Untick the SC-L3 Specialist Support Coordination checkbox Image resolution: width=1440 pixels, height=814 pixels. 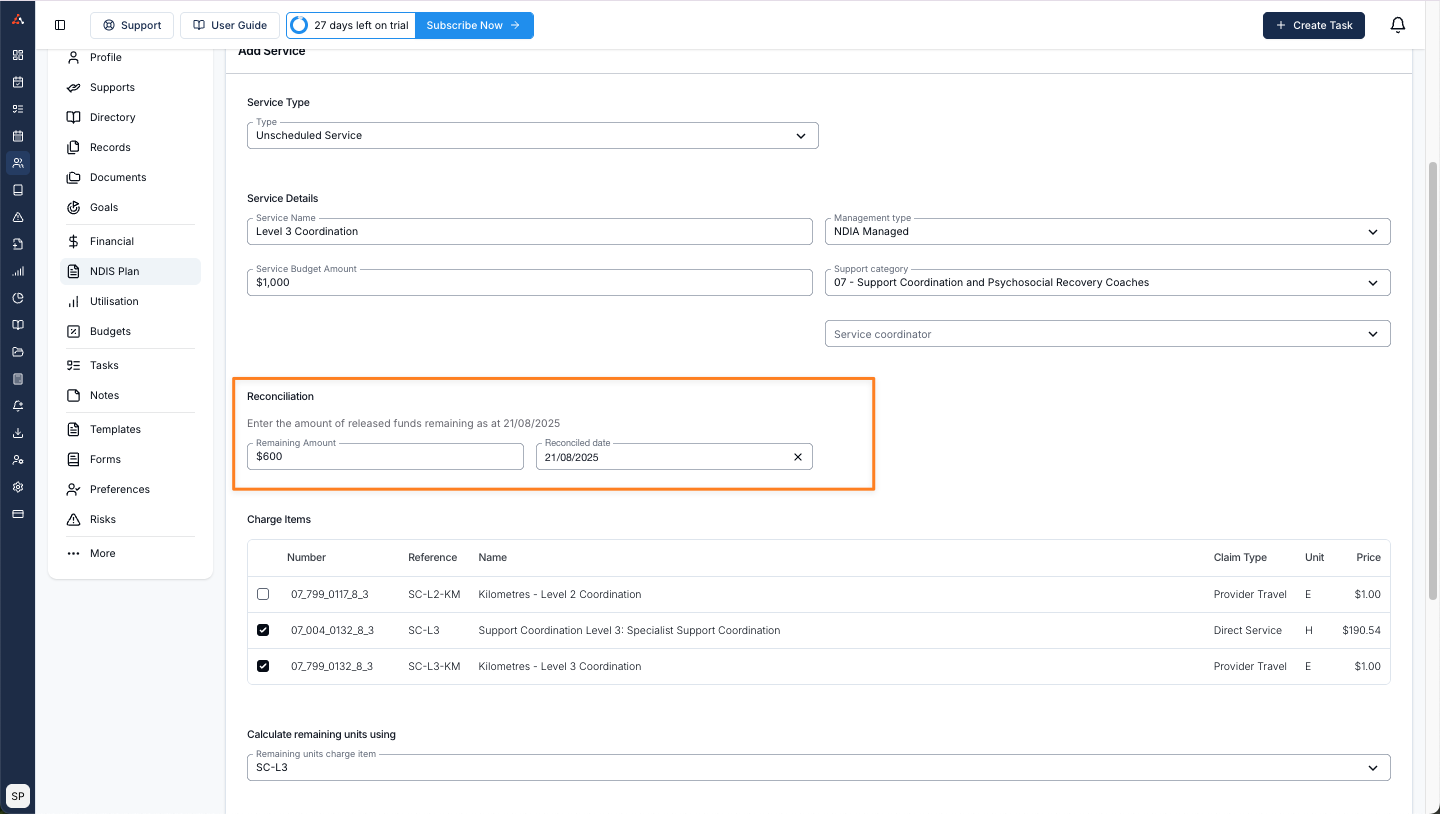point(263,630)
